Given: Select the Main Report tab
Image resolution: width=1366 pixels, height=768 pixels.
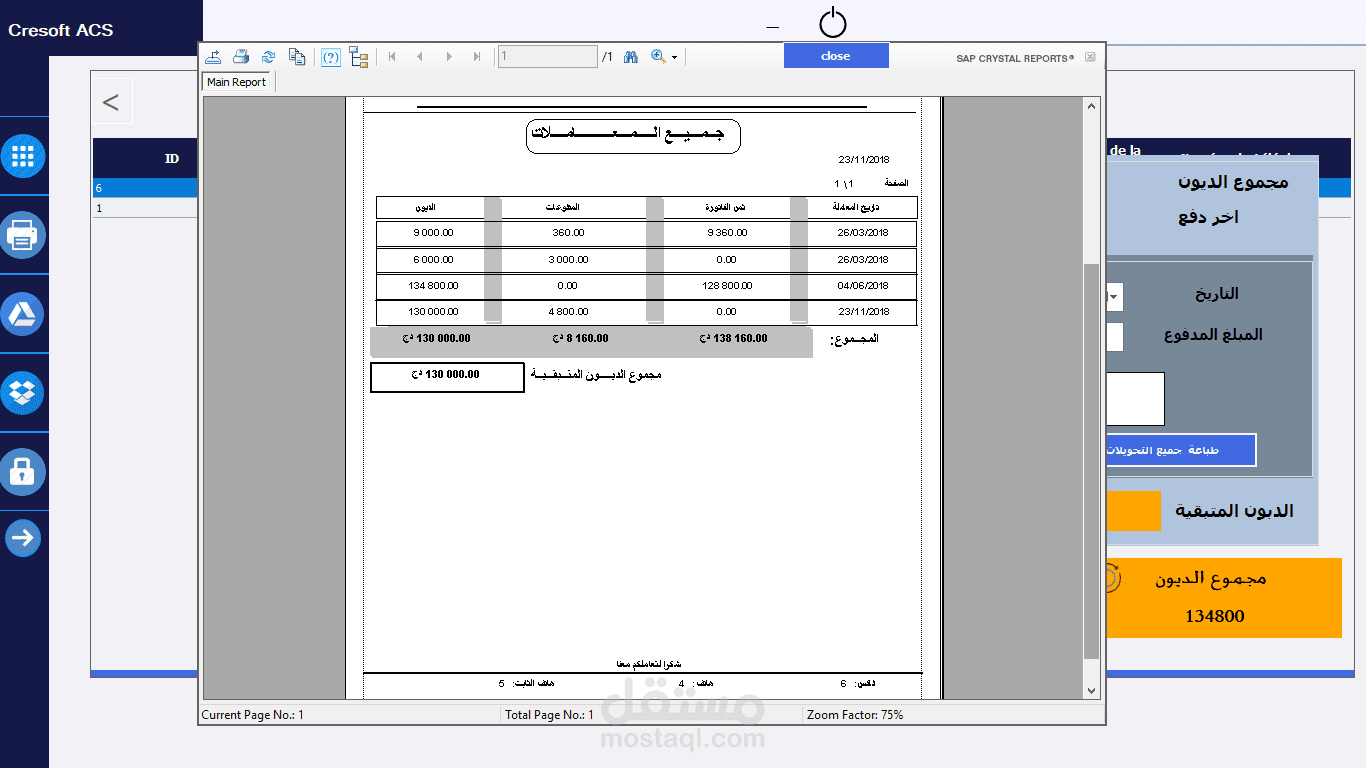Looking at the screenshot, I should [x=237, y=82].
